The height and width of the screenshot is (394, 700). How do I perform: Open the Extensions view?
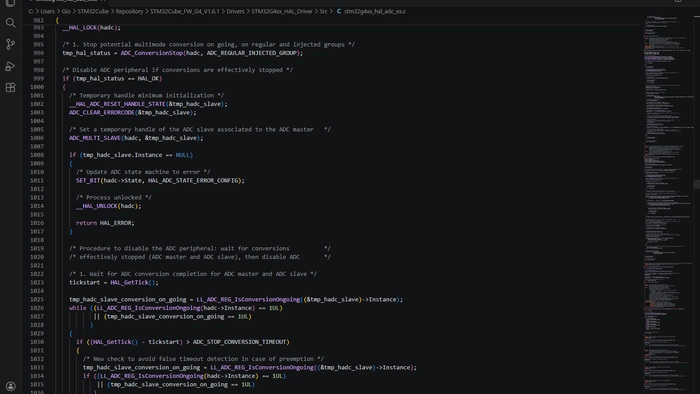coord(10,87)
